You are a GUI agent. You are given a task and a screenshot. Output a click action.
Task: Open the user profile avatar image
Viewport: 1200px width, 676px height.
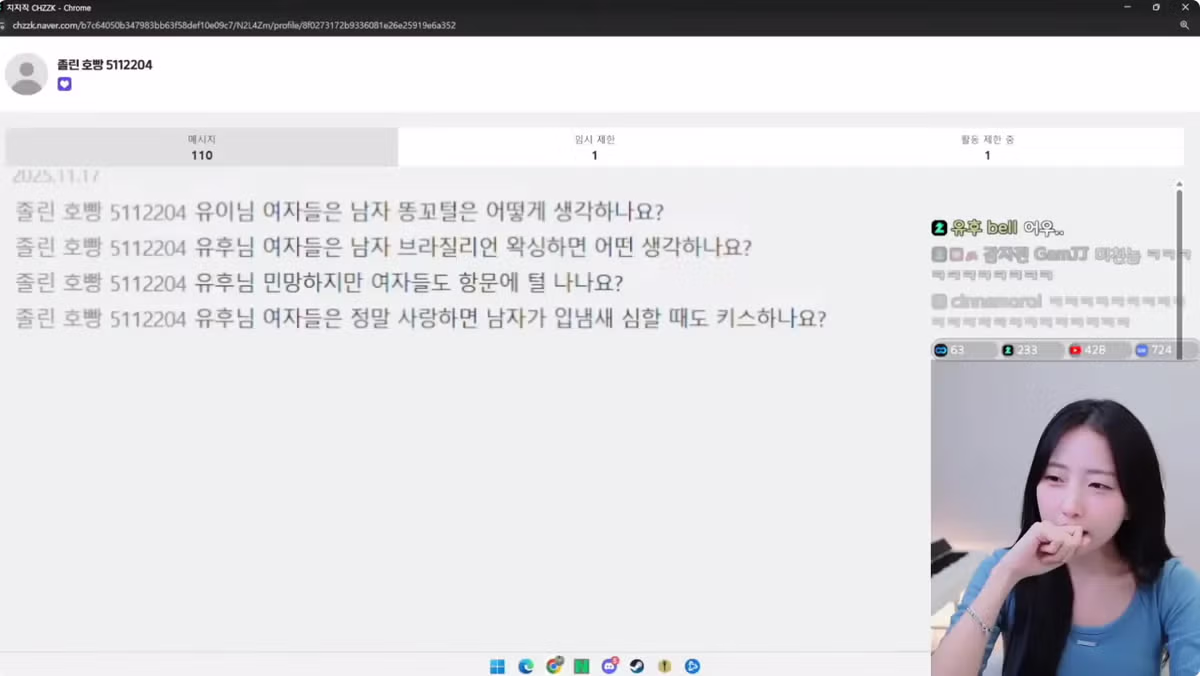27,73
